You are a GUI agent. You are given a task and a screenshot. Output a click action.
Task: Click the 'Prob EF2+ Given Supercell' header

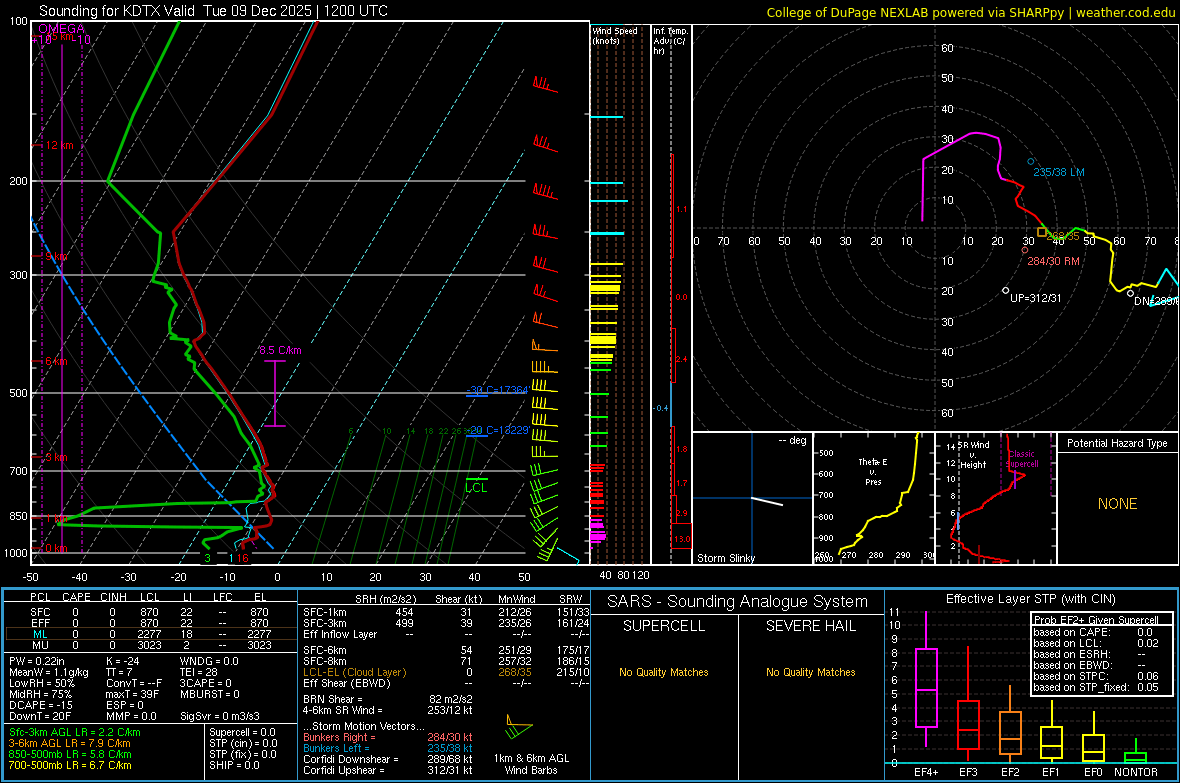[1096, 620]
